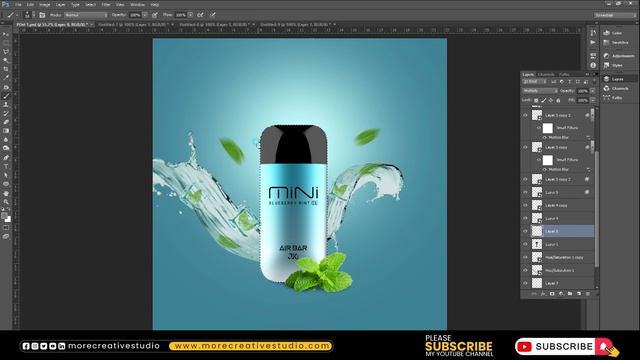
Task: Hide the Layer 3 copy layer
Action: point(525,147)
